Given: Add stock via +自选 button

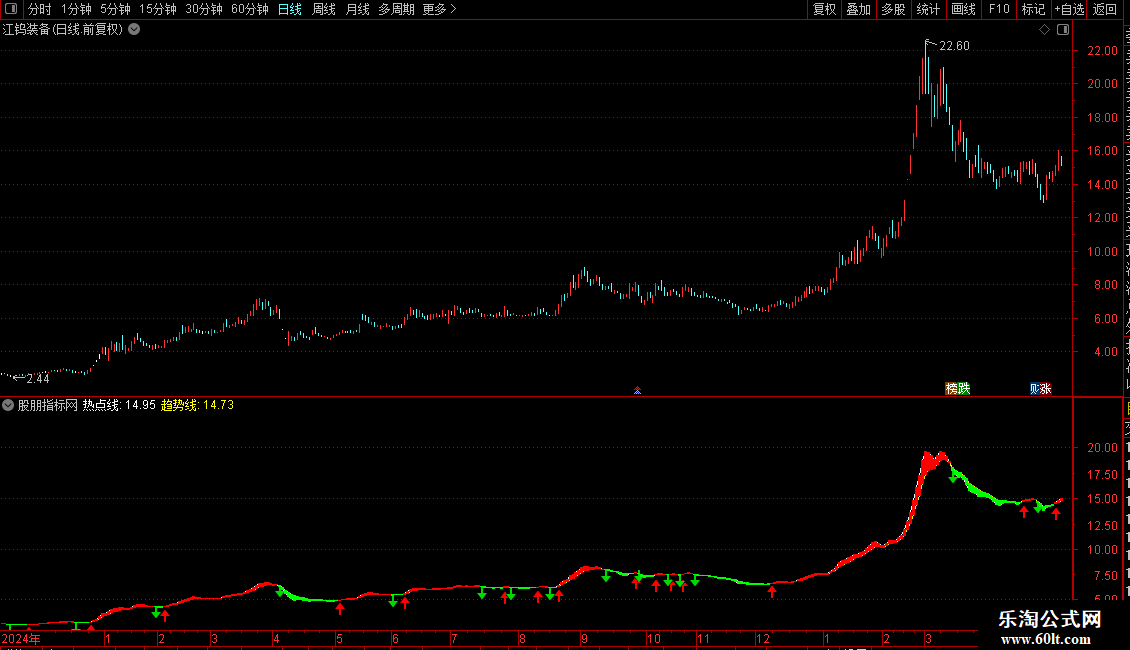Looking at the screenshot, I should 1069,9.
